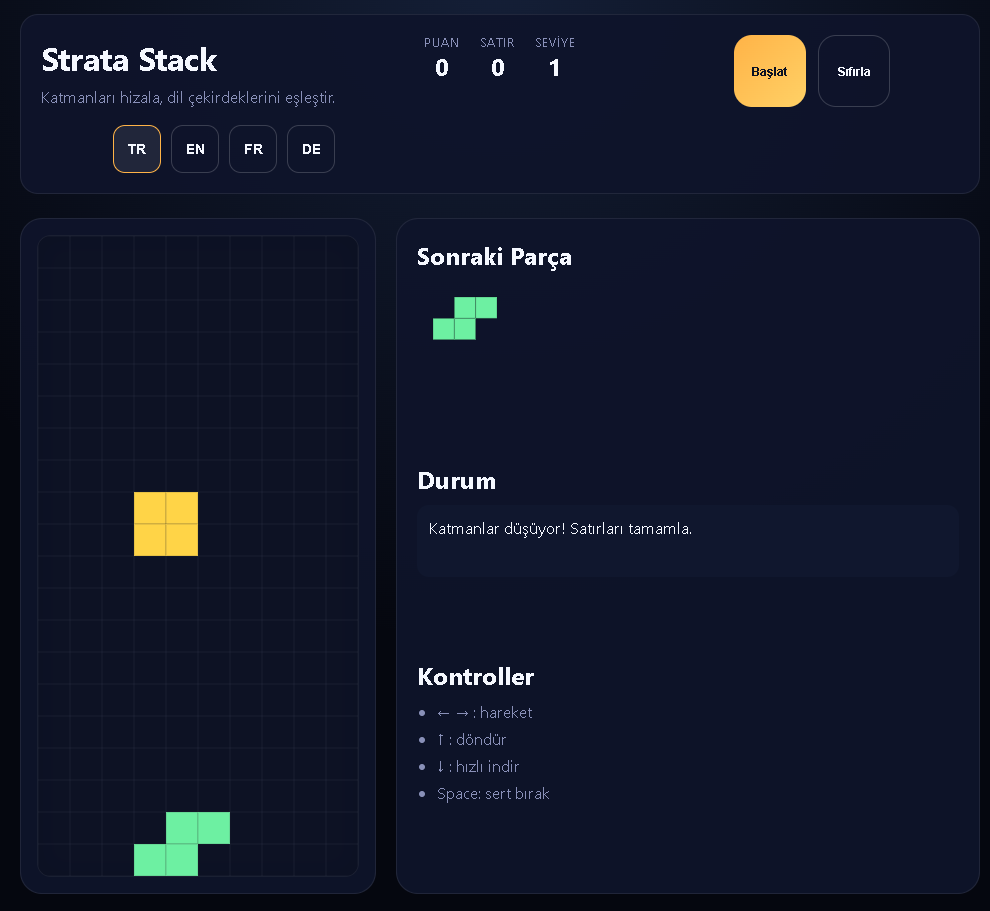Viewport: 990px width, 911px height.
Task: Click the Seviye level number
Action: 555,68
